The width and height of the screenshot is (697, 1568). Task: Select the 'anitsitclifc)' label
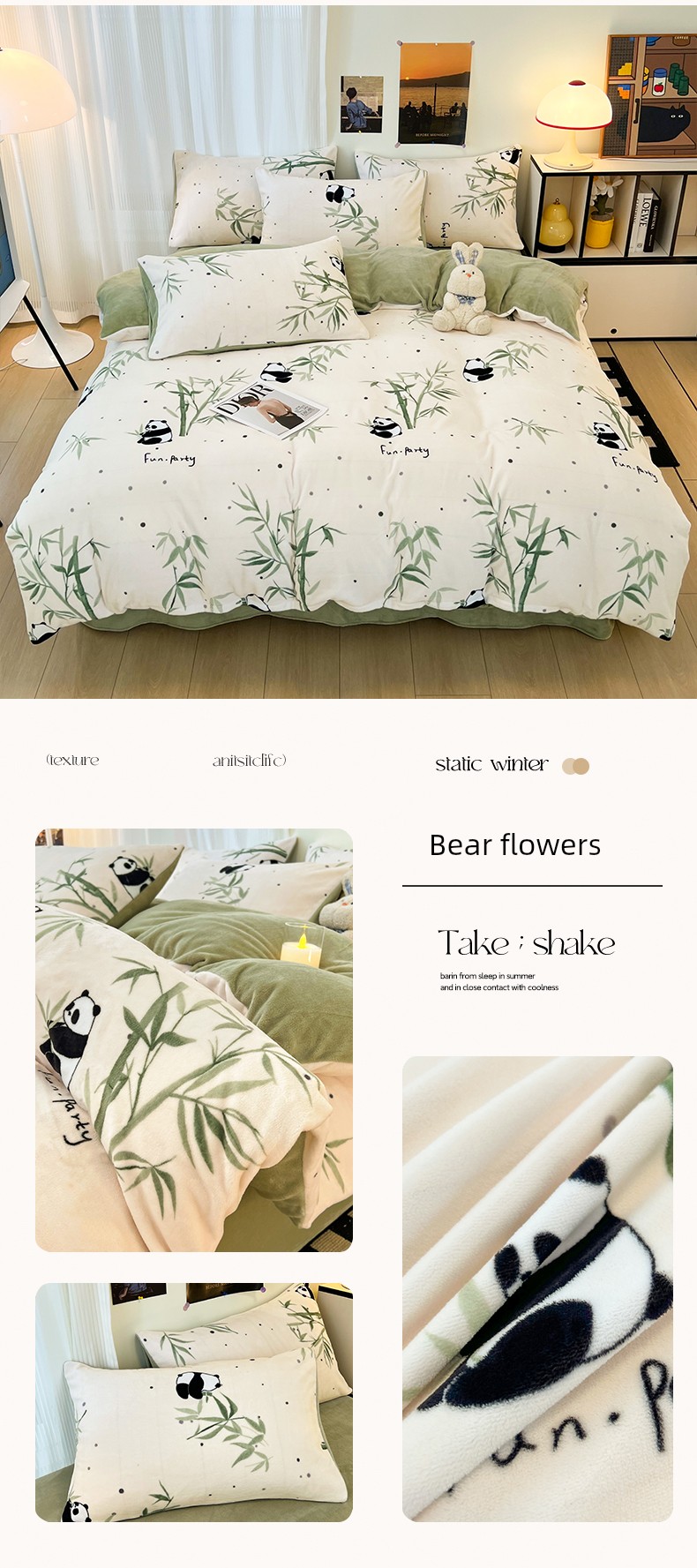tap(250, 761)
